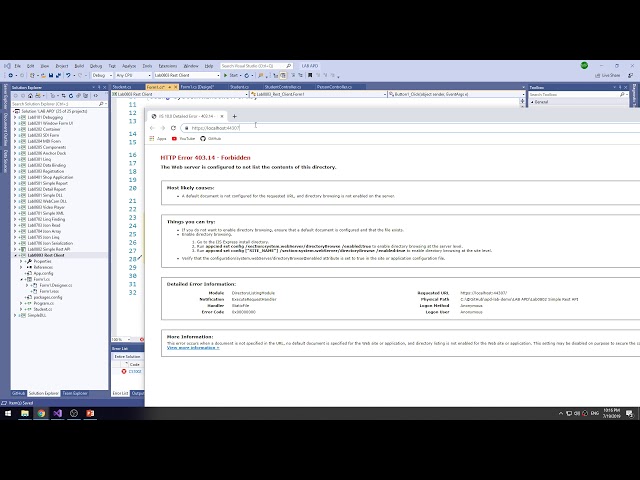Click the Save All toolbar icon
The width and height of the screenshot is (640, 480).
[x=58, y=76]
